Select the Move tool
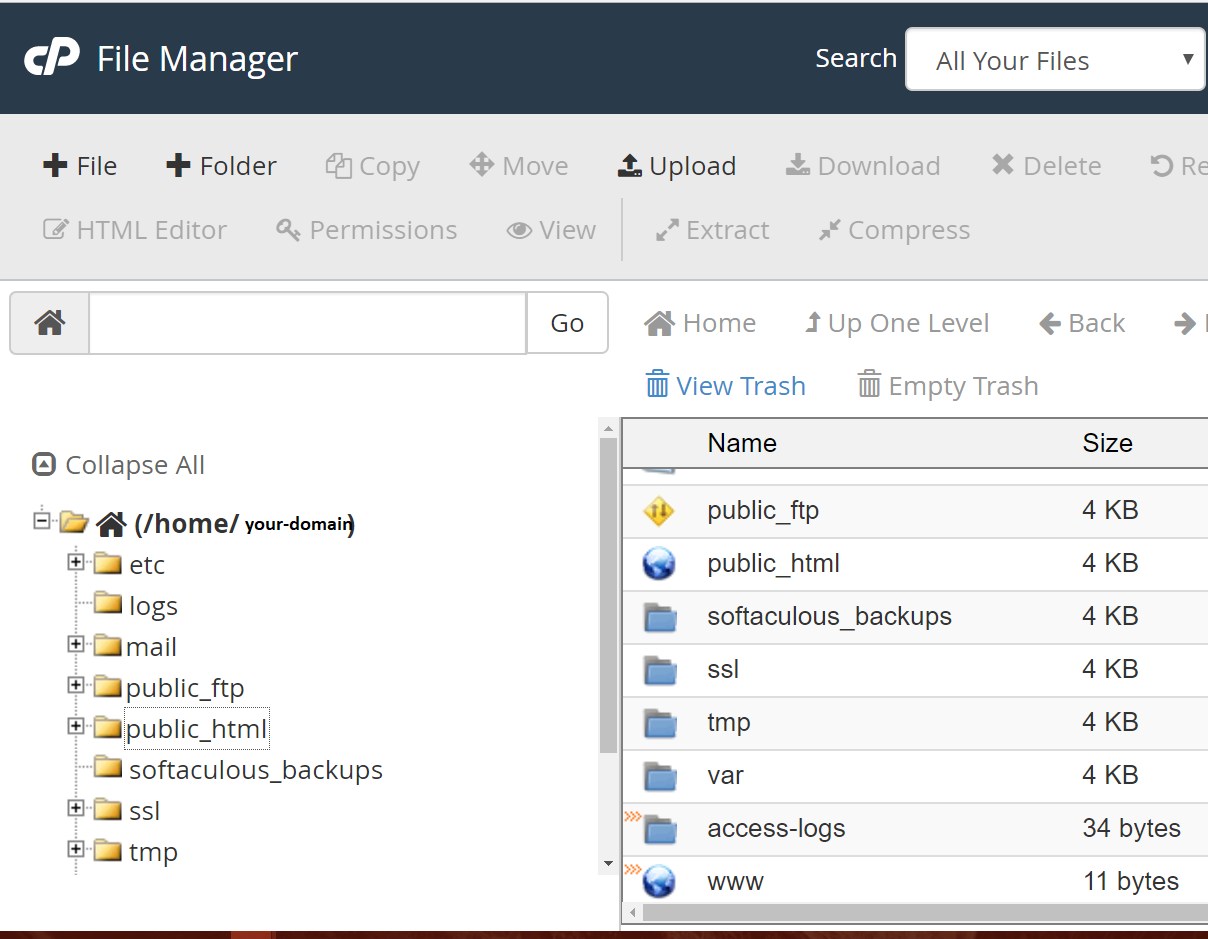 (x=518, y=165)
